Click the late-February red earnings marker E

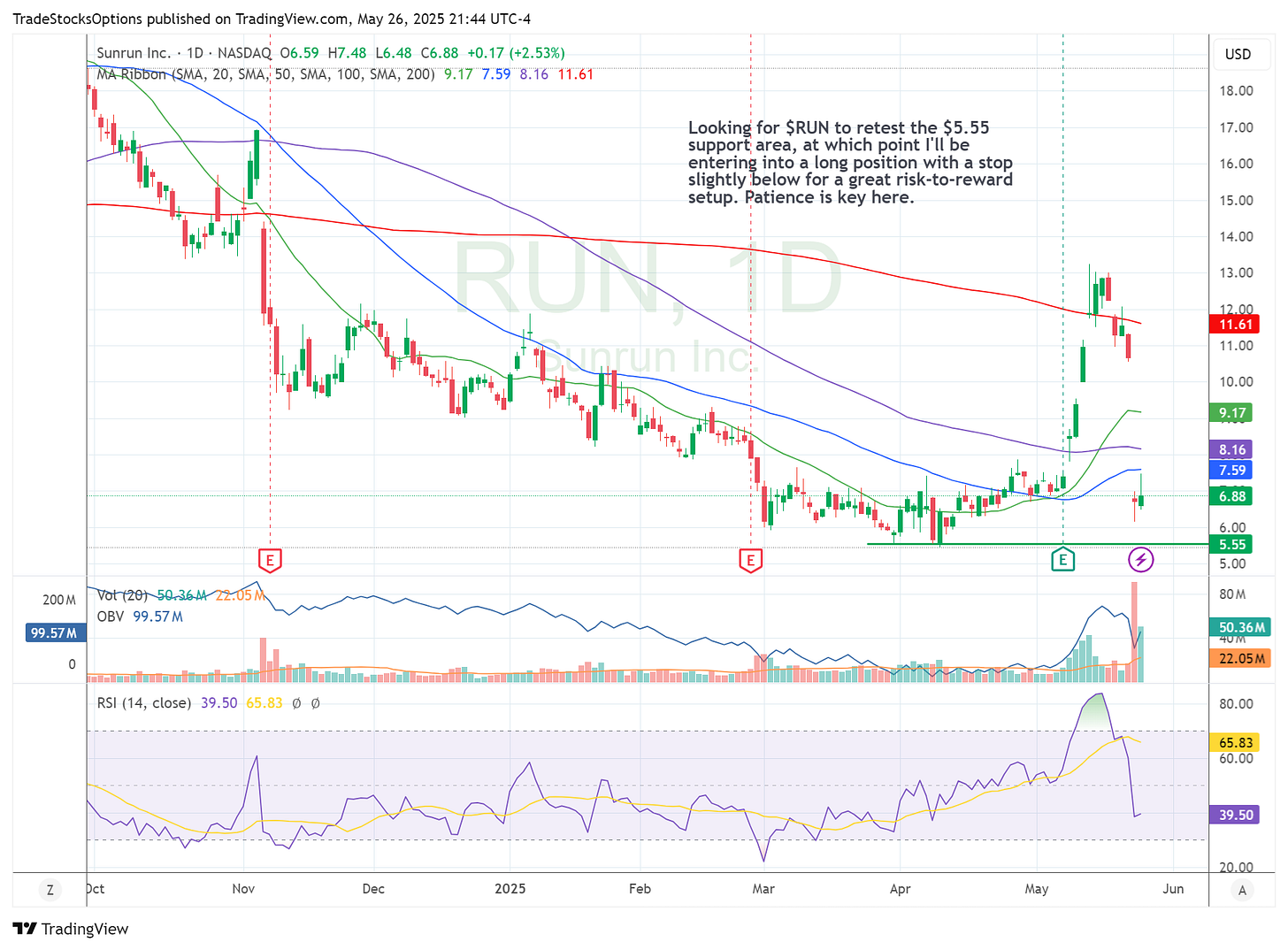coord(750,560)
